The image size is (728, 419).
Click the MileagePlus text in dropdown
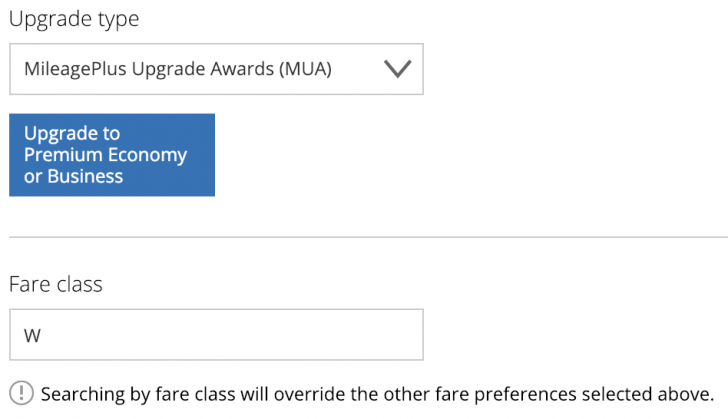[75, 69]
